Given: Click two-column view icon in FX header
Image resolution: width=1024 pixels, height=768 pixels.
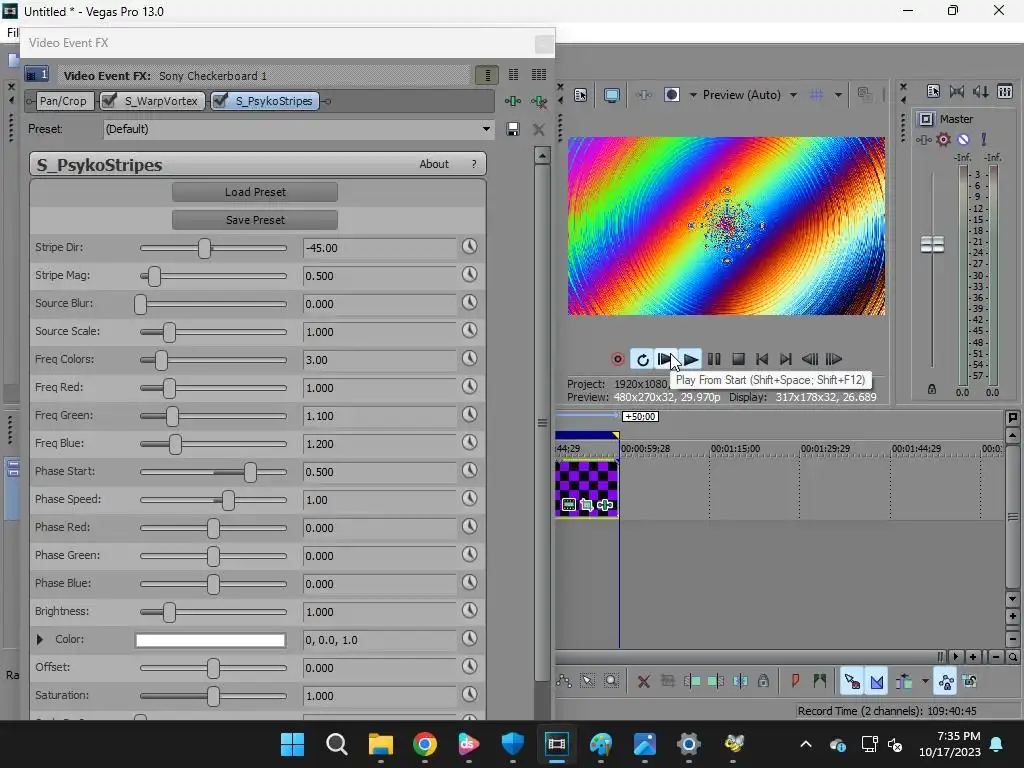Looking at the screenshot, I should [513, 75].
